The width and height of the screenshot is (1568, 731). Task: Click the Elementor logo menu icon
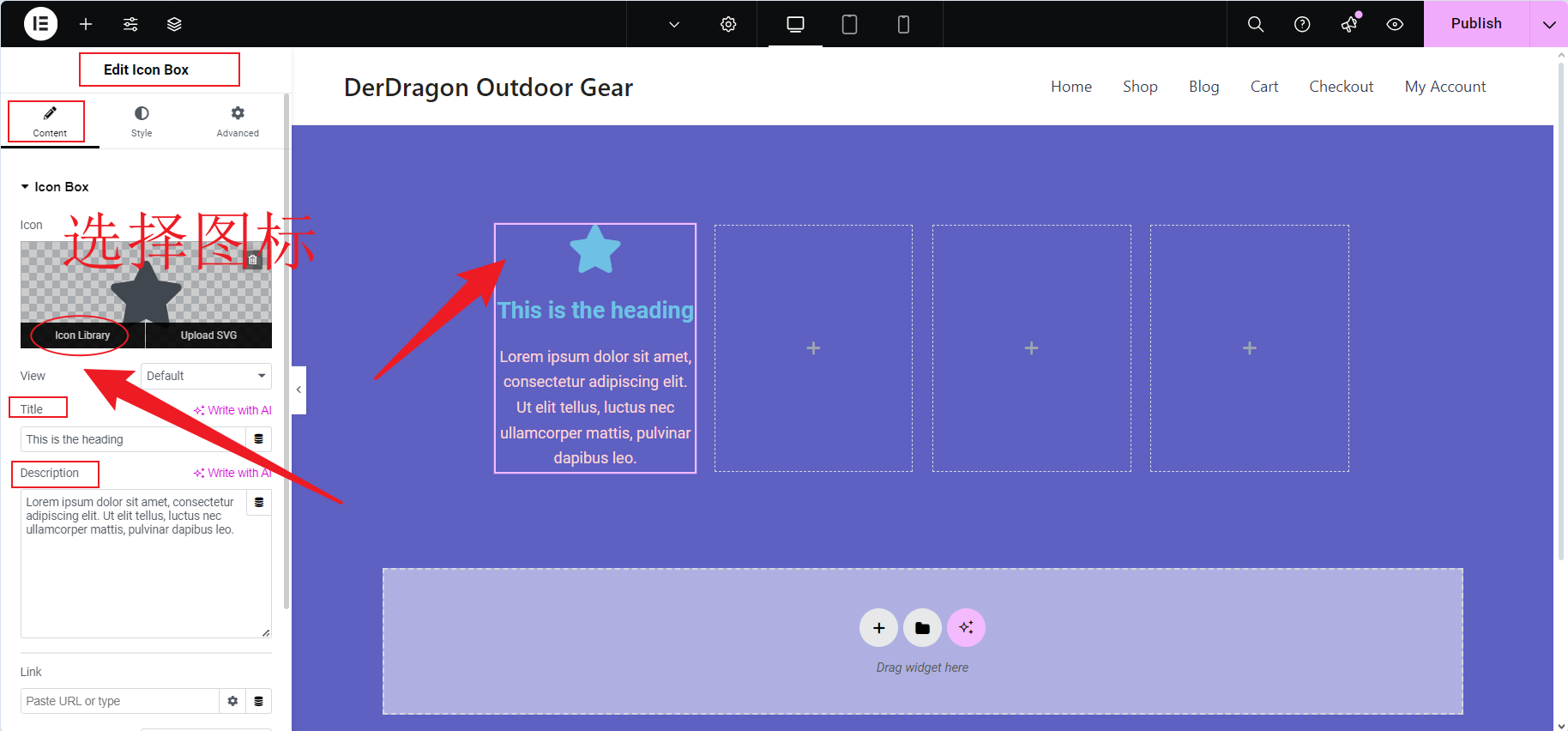coord(40,24)
